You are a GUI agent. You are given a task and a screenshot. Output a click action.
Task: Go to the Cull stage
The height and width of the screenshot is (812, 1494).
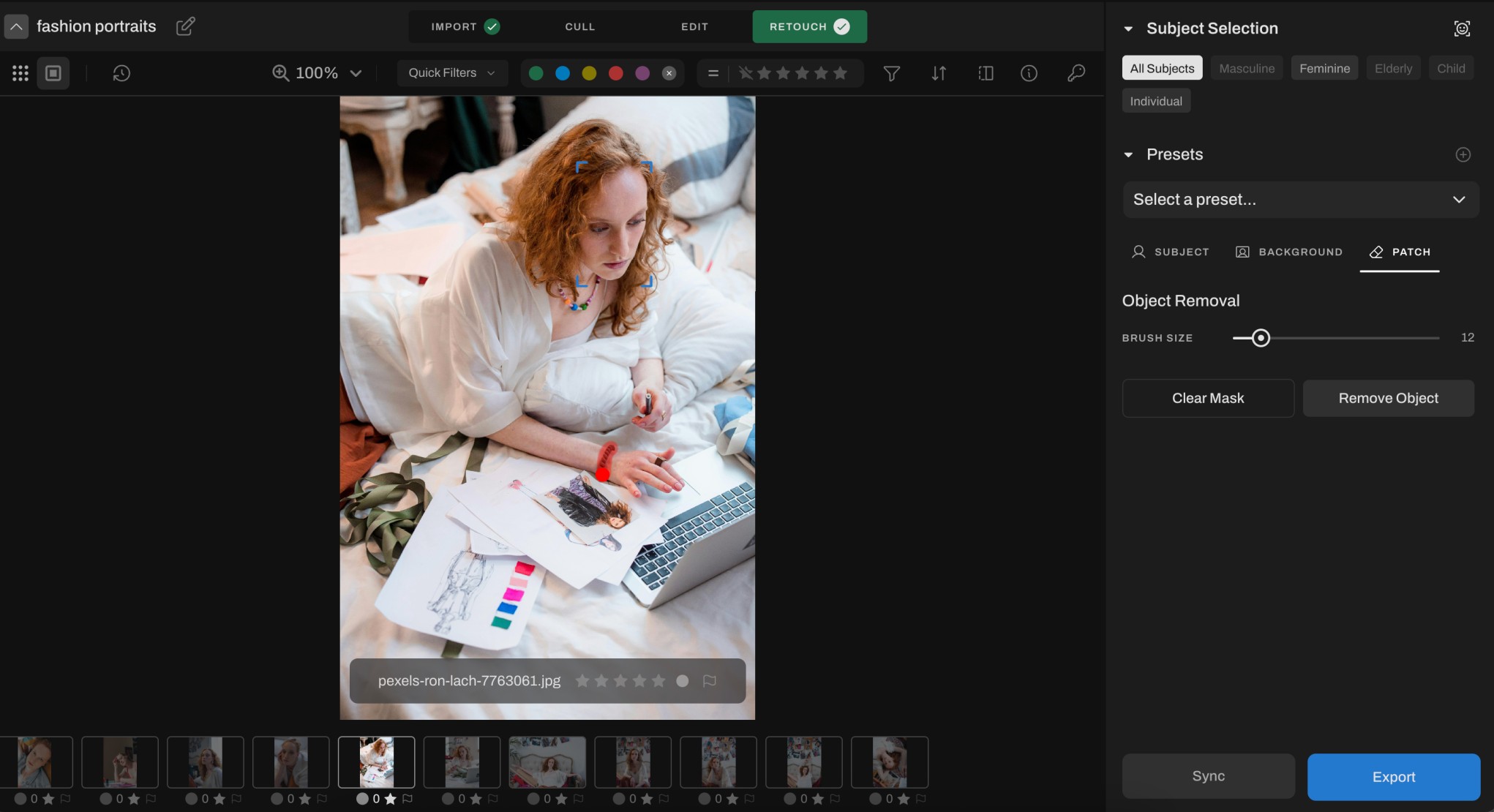579,26
